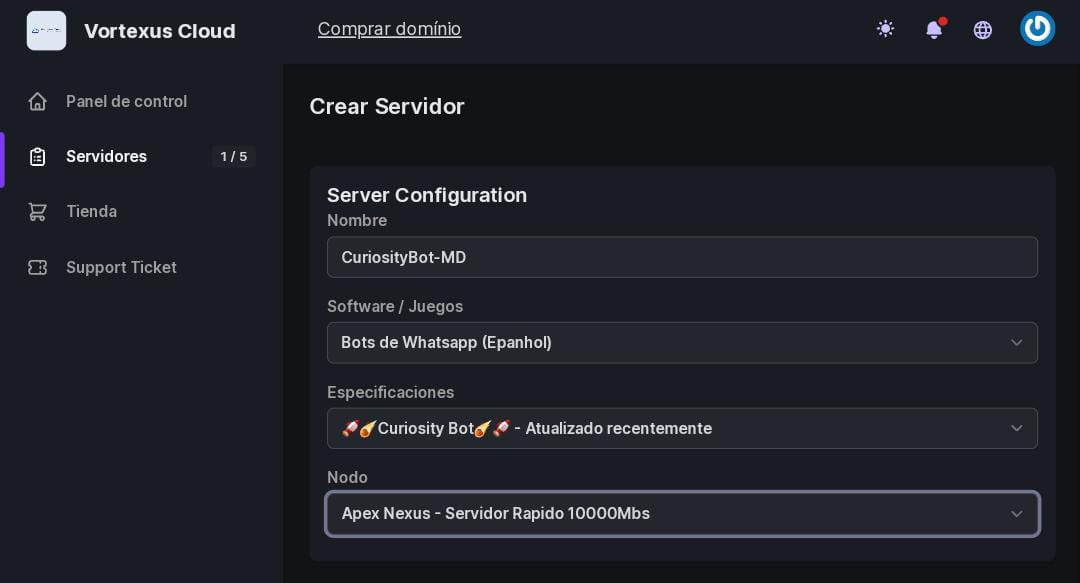1080x583 pixels.
Task: Click the Comprar domínio link
Action: click(x=389, y=29)
